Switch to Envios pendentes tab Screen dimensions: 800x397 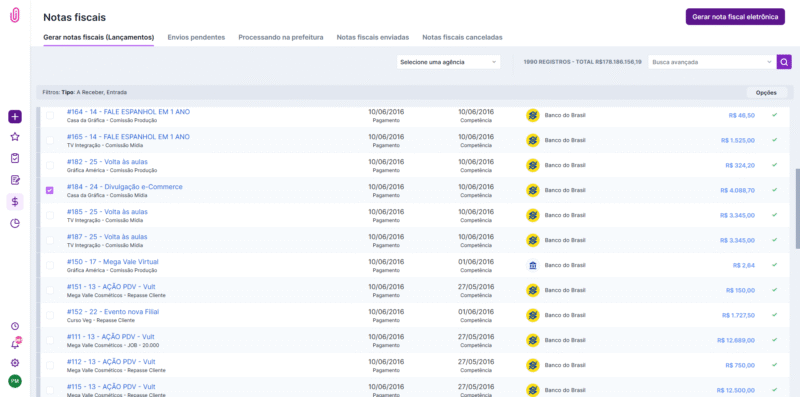[x=196, y=37]
